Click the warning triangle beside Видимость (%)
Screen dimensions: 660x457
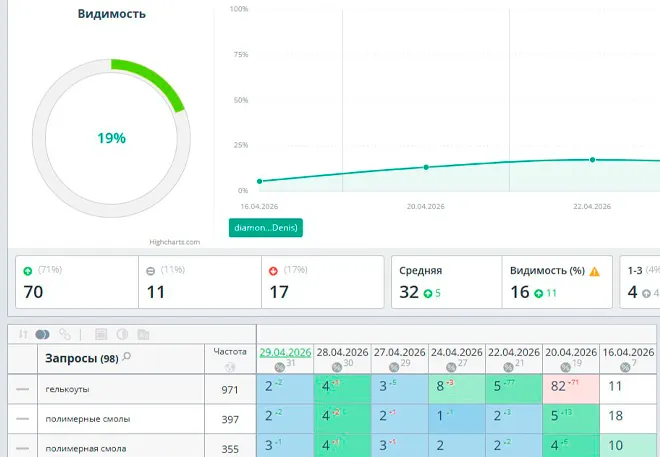pyautogui.click(x=594, y=271)
